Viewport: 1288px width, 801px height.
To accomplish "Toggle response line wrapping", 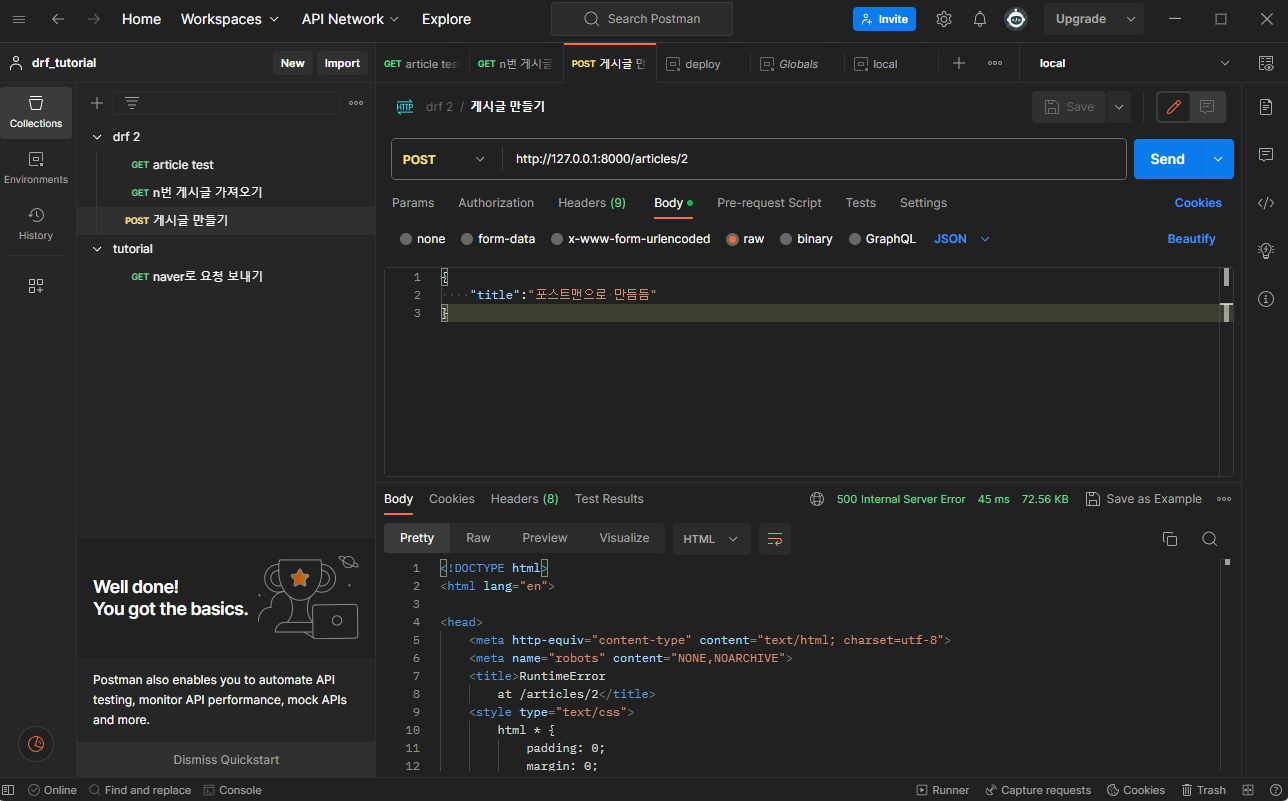I will [775, 539].
